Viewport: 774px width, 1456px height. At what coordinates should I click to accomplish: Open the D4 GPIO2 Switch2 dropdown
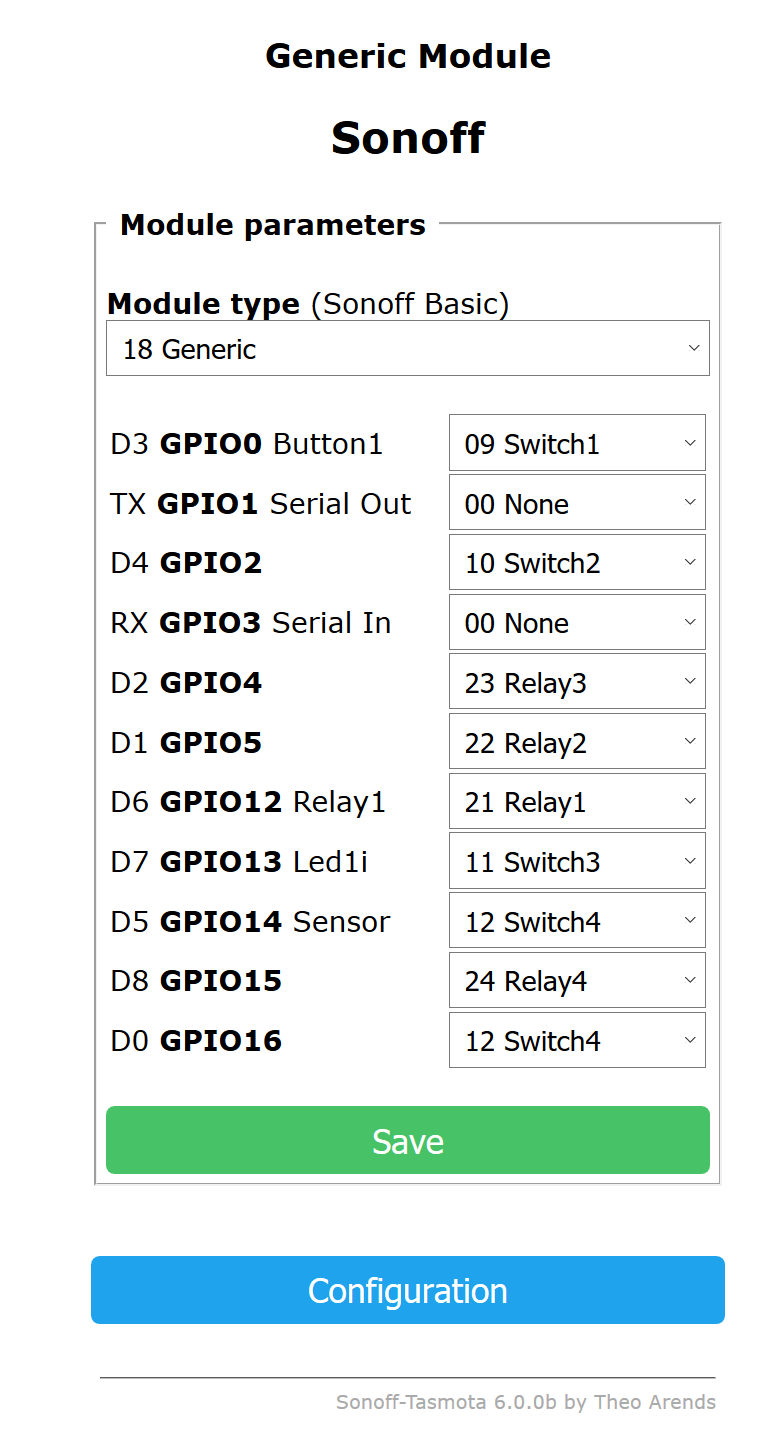(x=576, y=562)
